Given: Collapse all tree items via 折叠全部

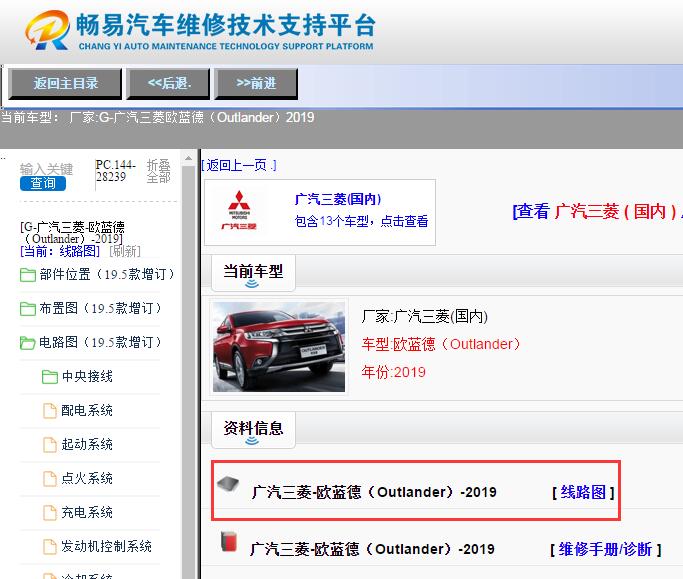Looking at the screenshot, I should click(x=159, y=171).
